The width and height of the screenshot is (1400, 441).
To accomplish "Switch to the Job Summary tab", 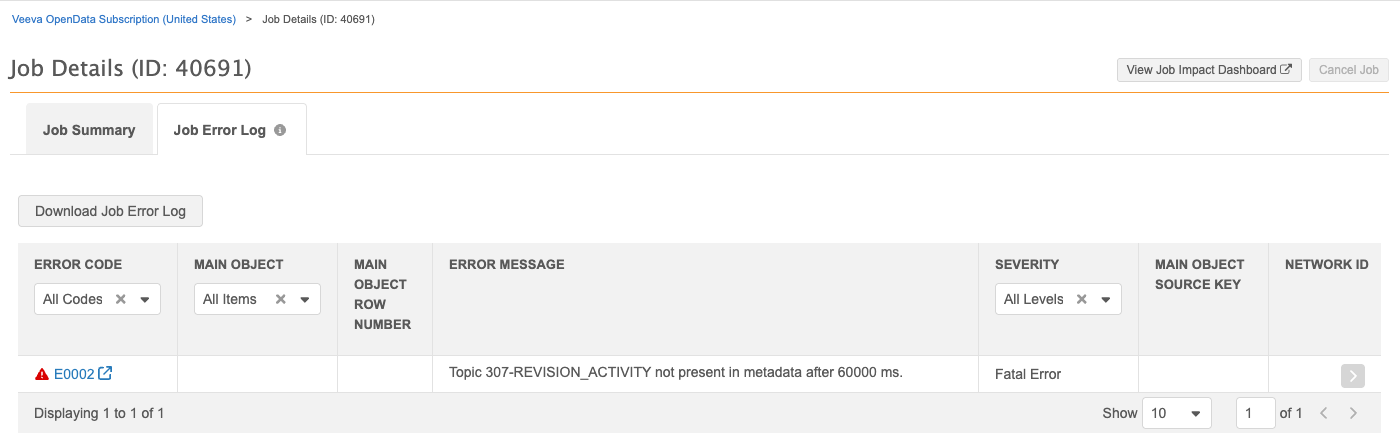I will pyautogui.click(x=89, y=130).
